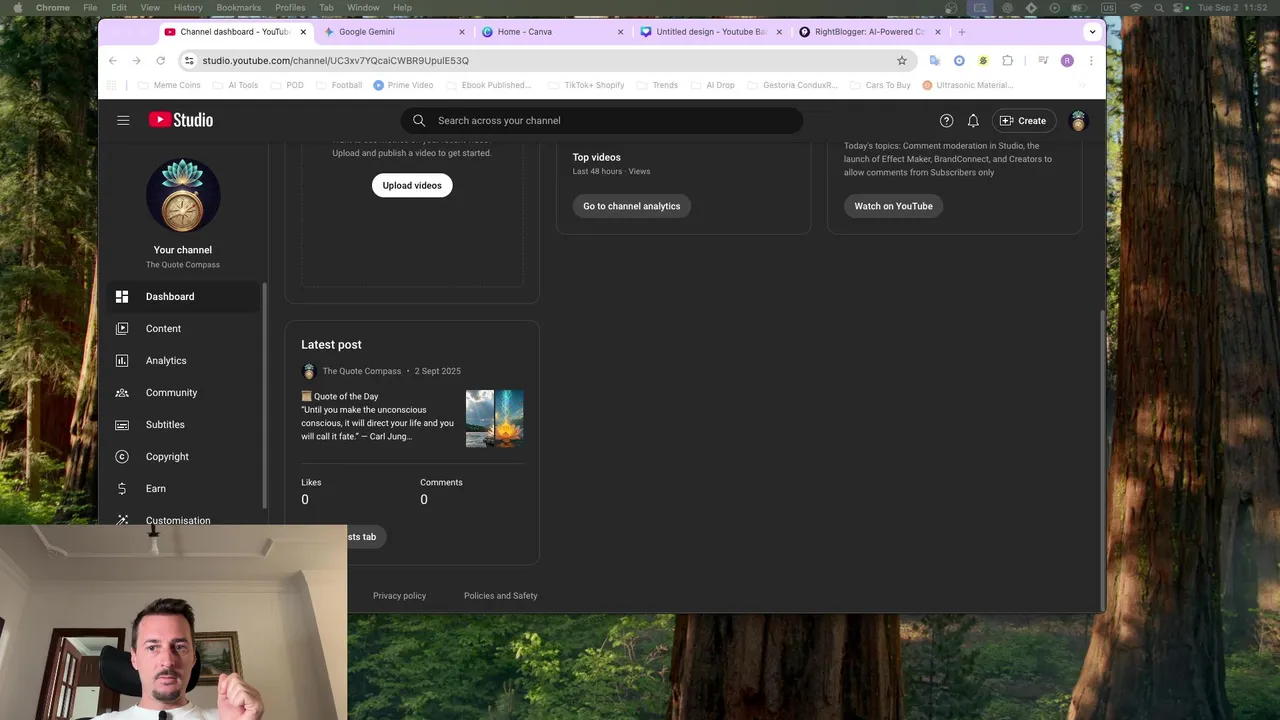This screenshot has height=720, width=1280.
Task: Open the notifications bell
Action: [973, 121]
